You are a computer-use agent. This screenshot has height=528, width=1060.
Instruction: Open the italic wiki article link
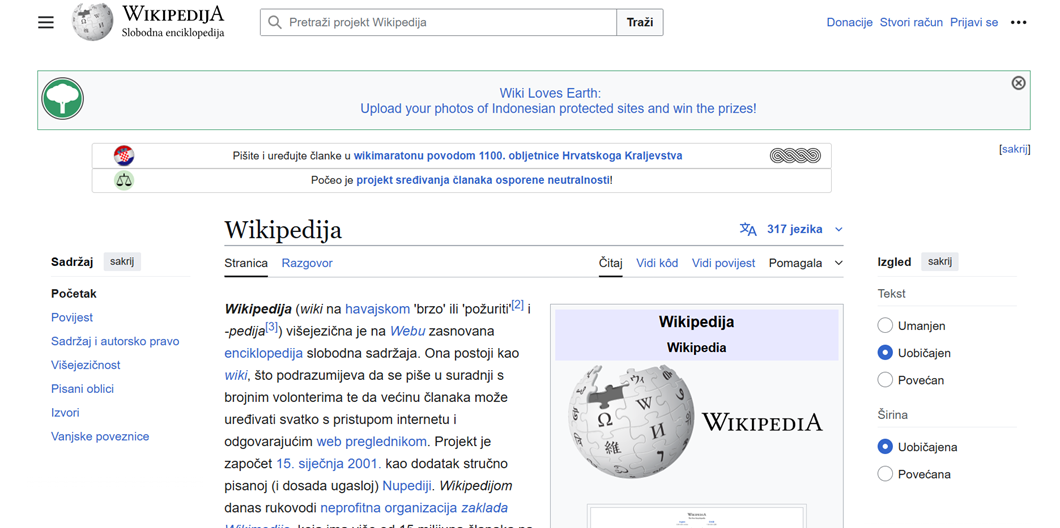point(236,375)
